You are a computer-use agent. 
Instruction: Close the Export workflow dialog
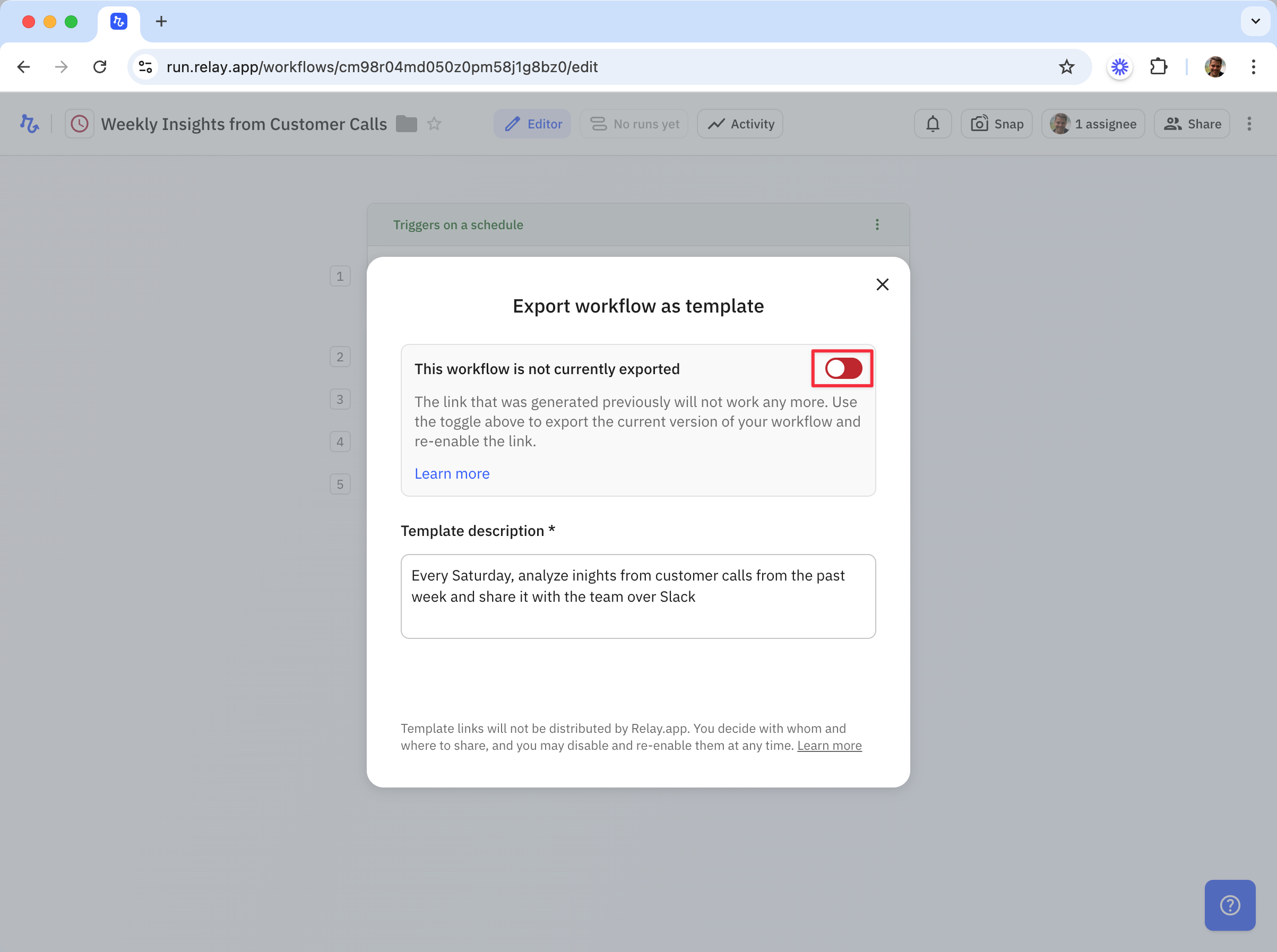click(882, 284)
